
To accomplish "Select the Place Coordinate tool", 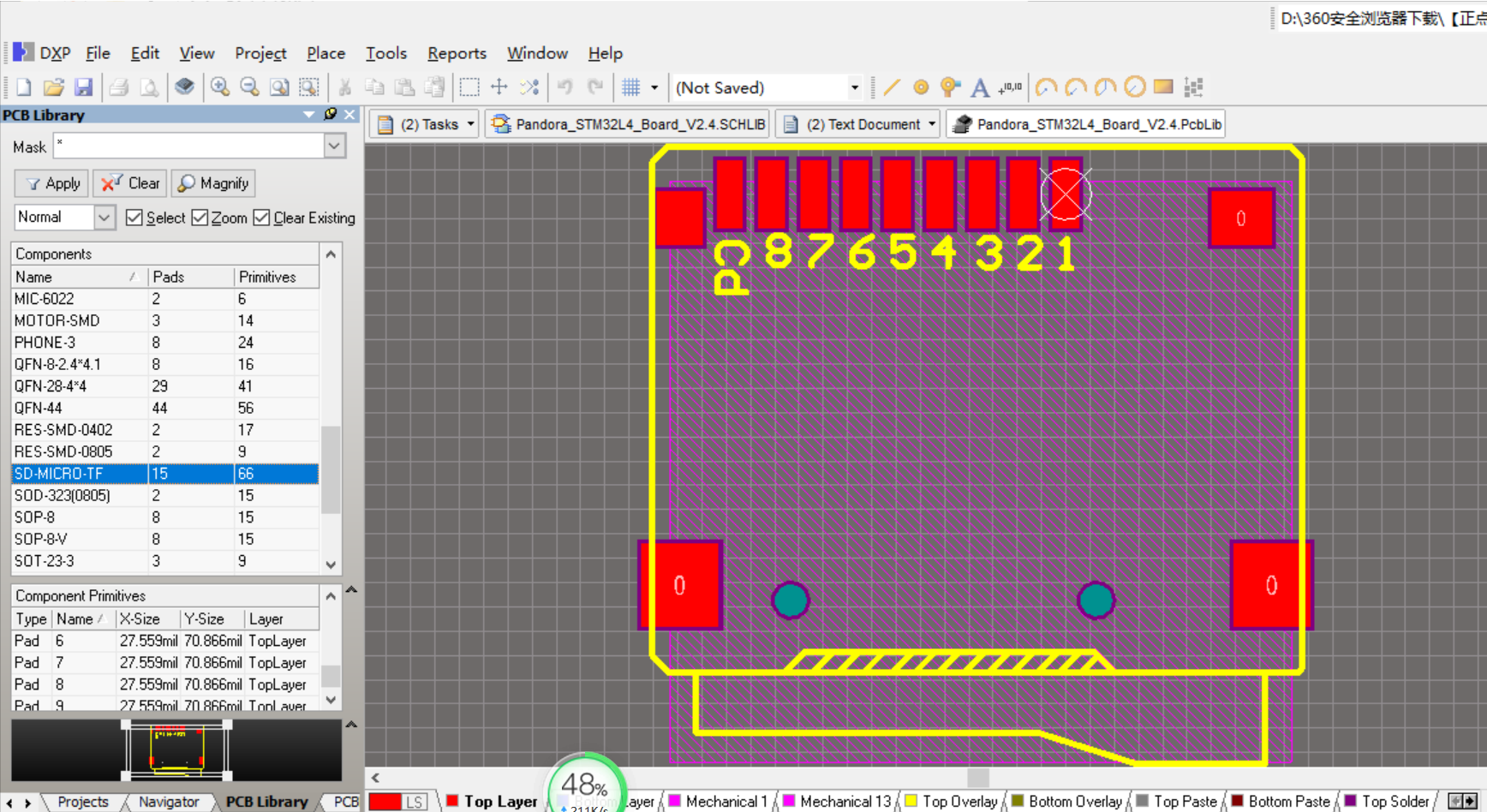I will tap(1010, 87).
